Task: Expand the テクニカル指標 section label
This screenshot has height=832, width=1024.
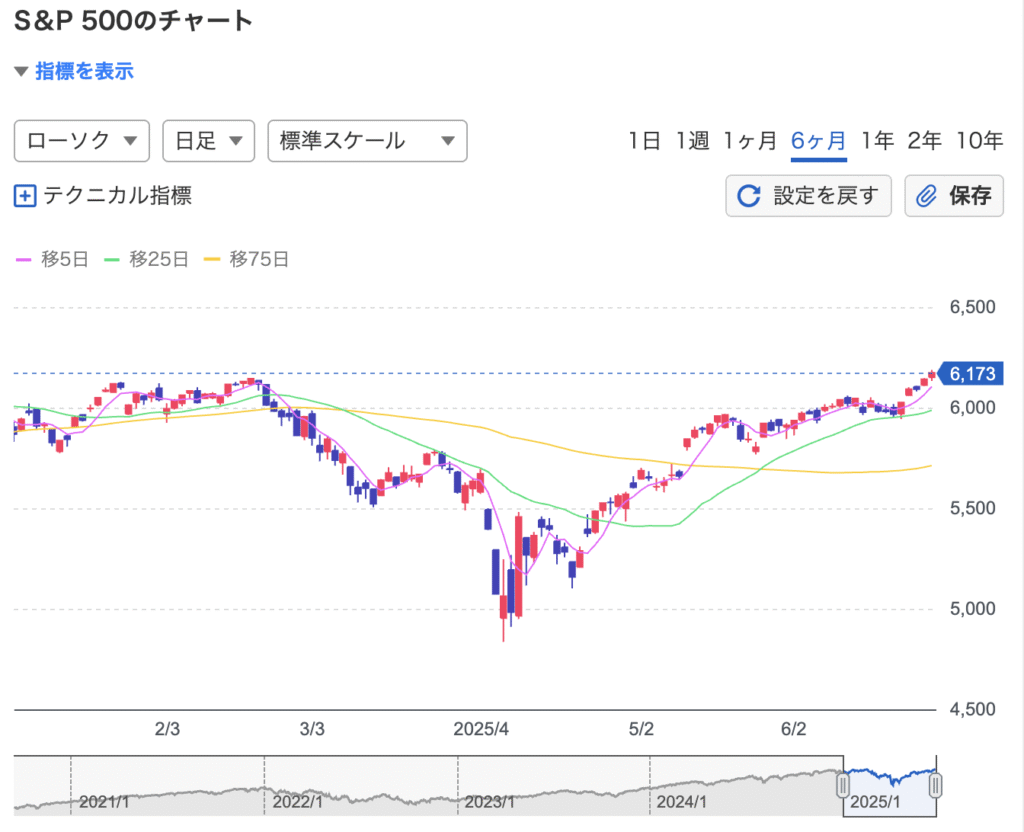Action: [118, 196]
